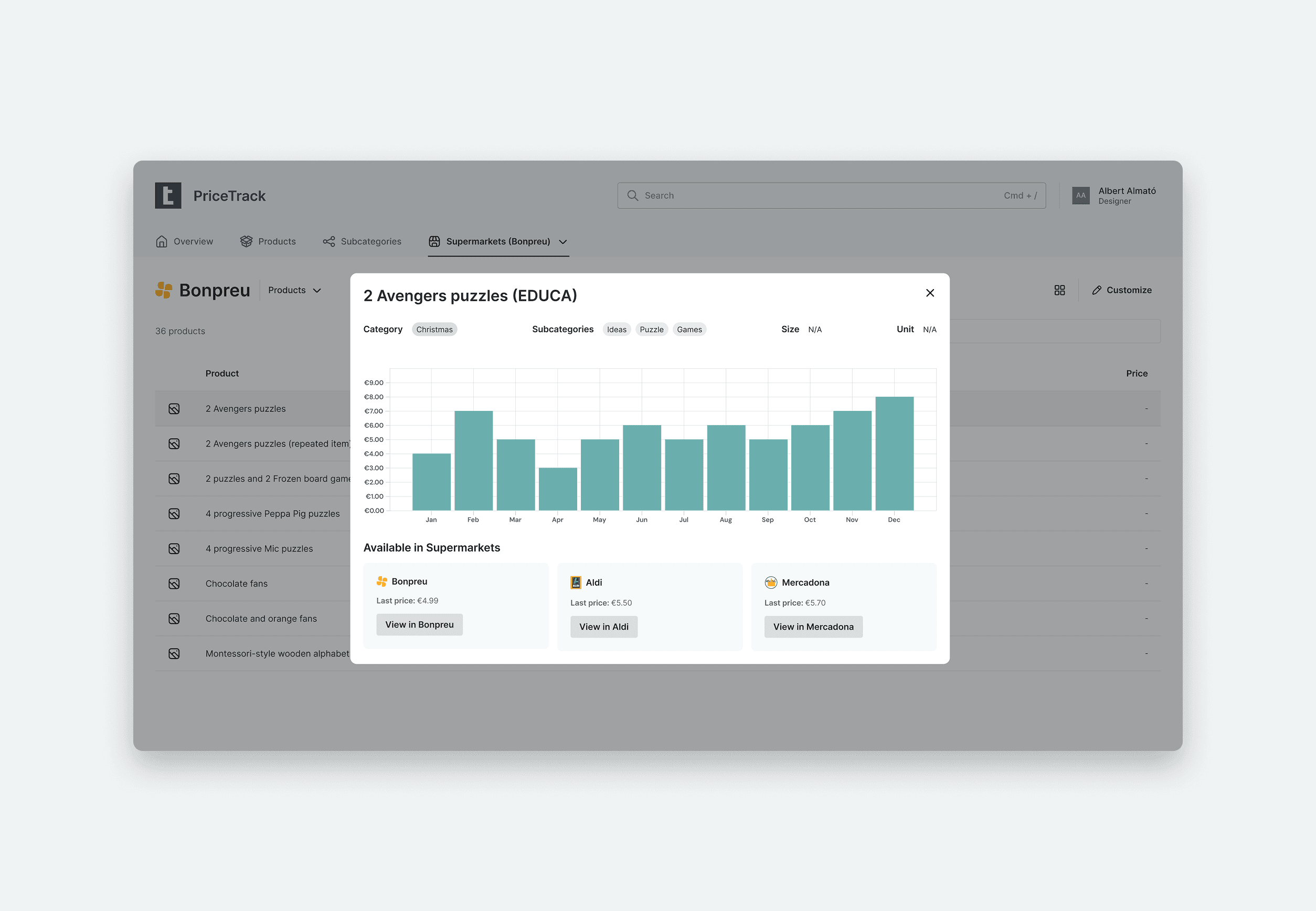
Task: Click the View in Mercadona button
Action: point(813,627)
